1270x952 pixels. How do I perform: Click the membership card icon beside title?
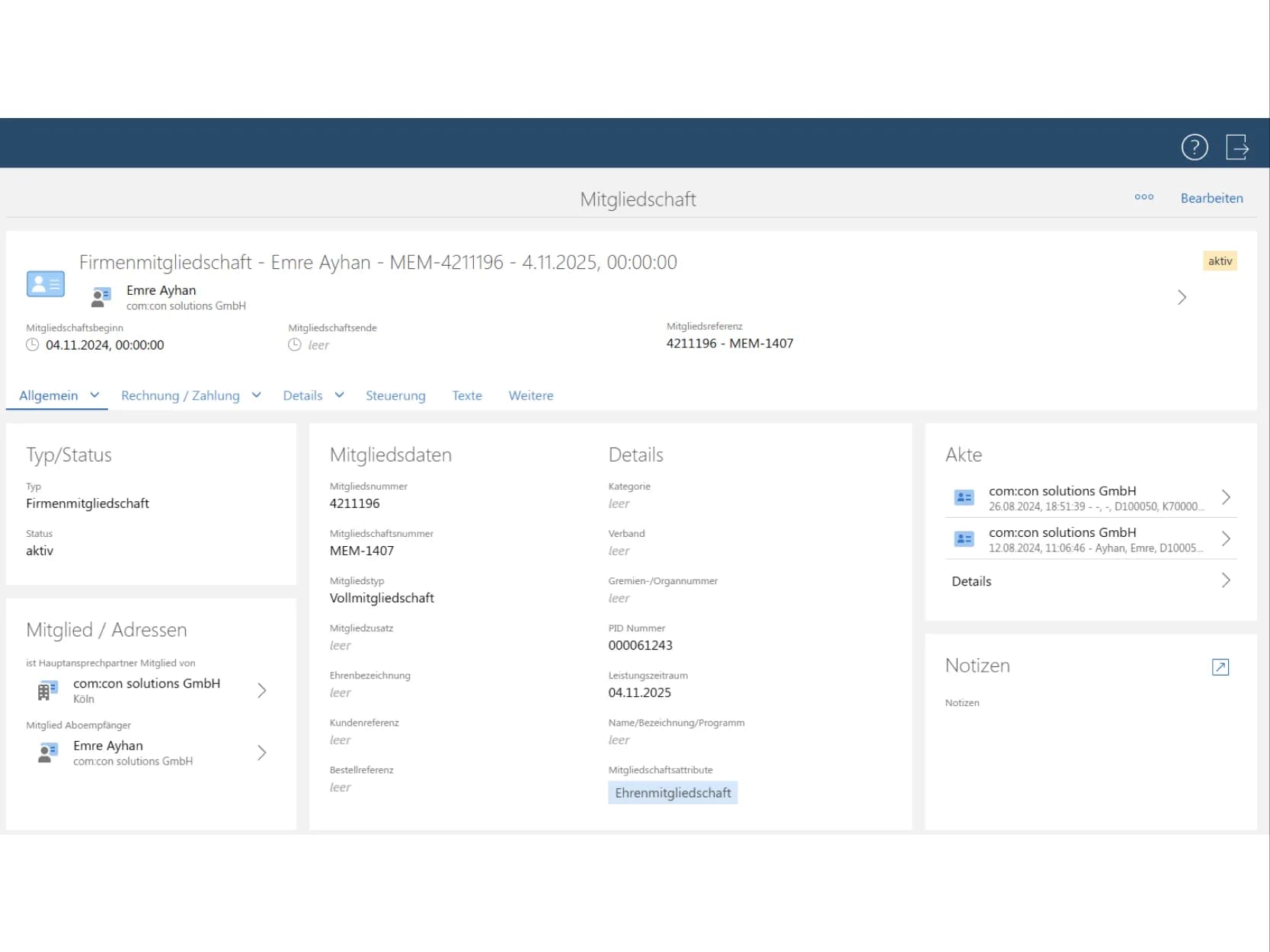[45, 284]
